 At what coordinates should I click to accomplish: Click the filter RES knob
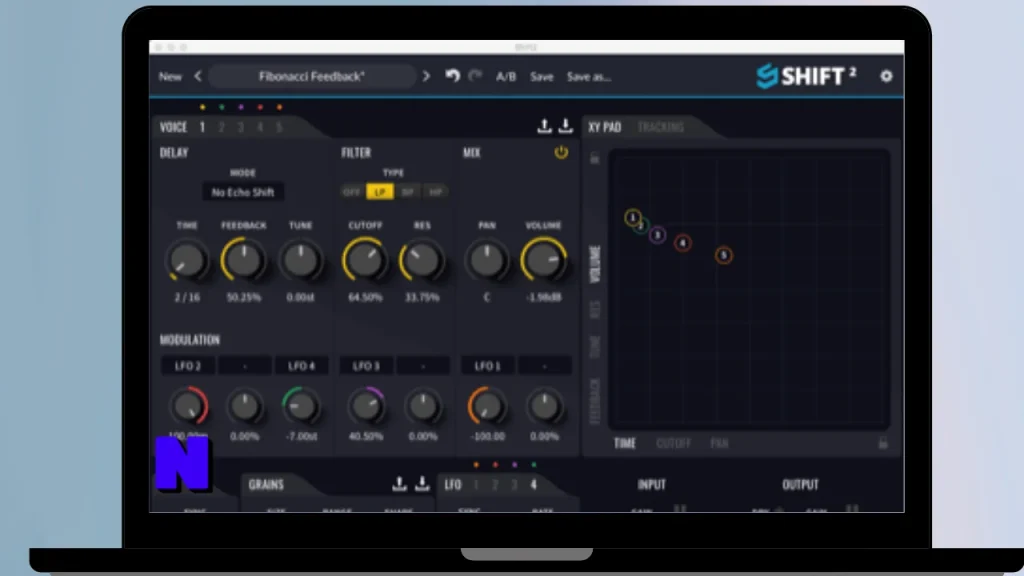click(422, 261)
